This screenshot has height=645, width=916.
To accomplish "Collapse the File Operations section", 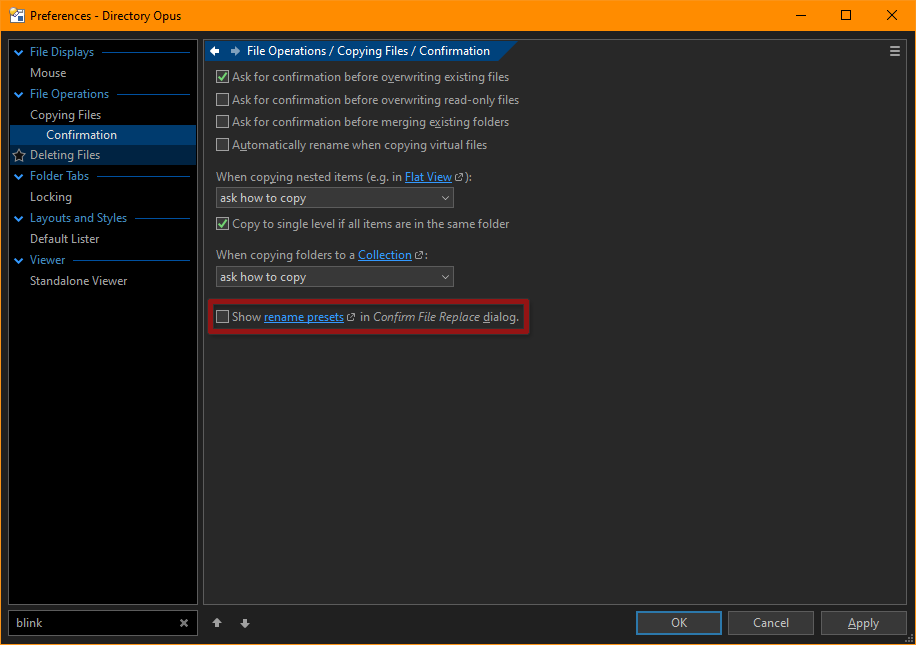I will [x=19, y=95].
